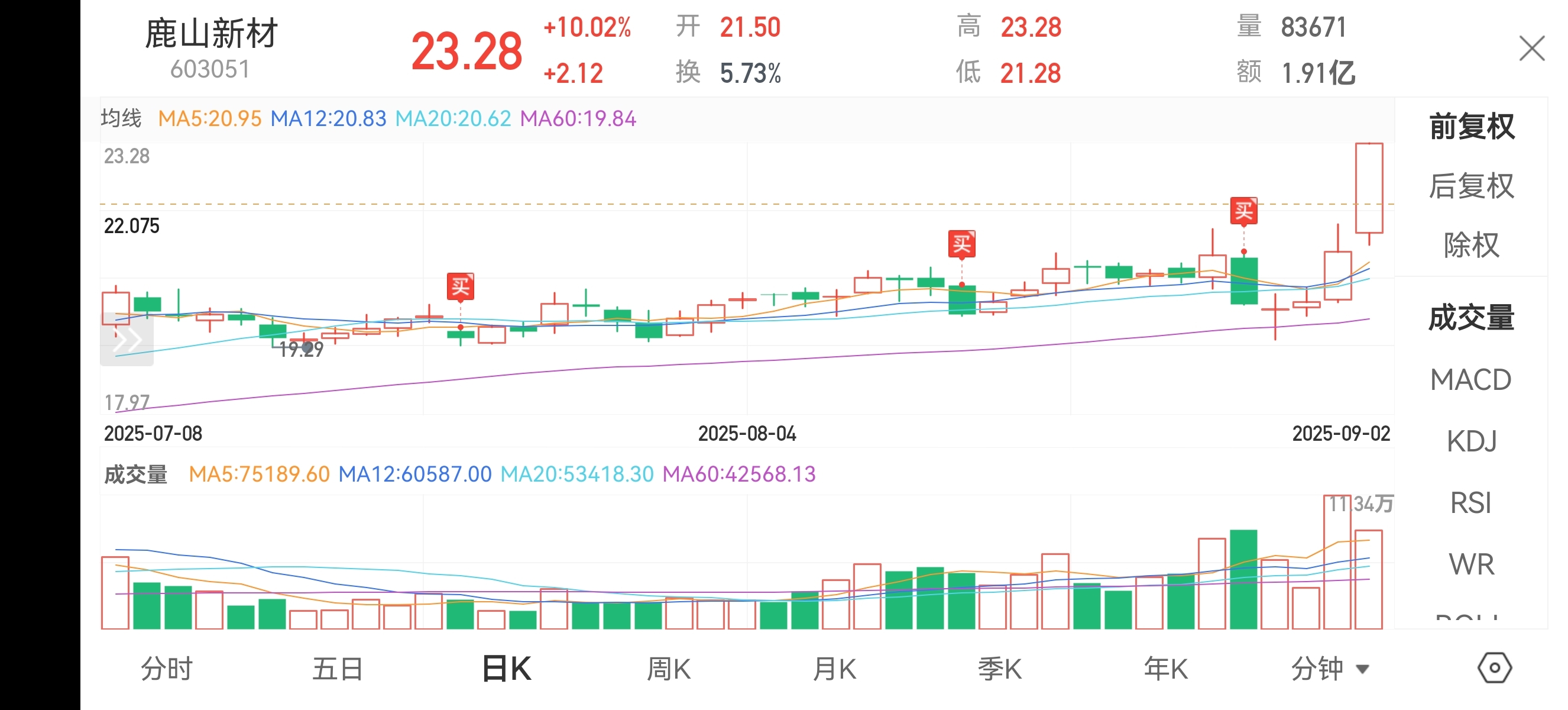Tap volume MA5:75189.60 value
Screen dimensions: 1568x710
(260, 475)
